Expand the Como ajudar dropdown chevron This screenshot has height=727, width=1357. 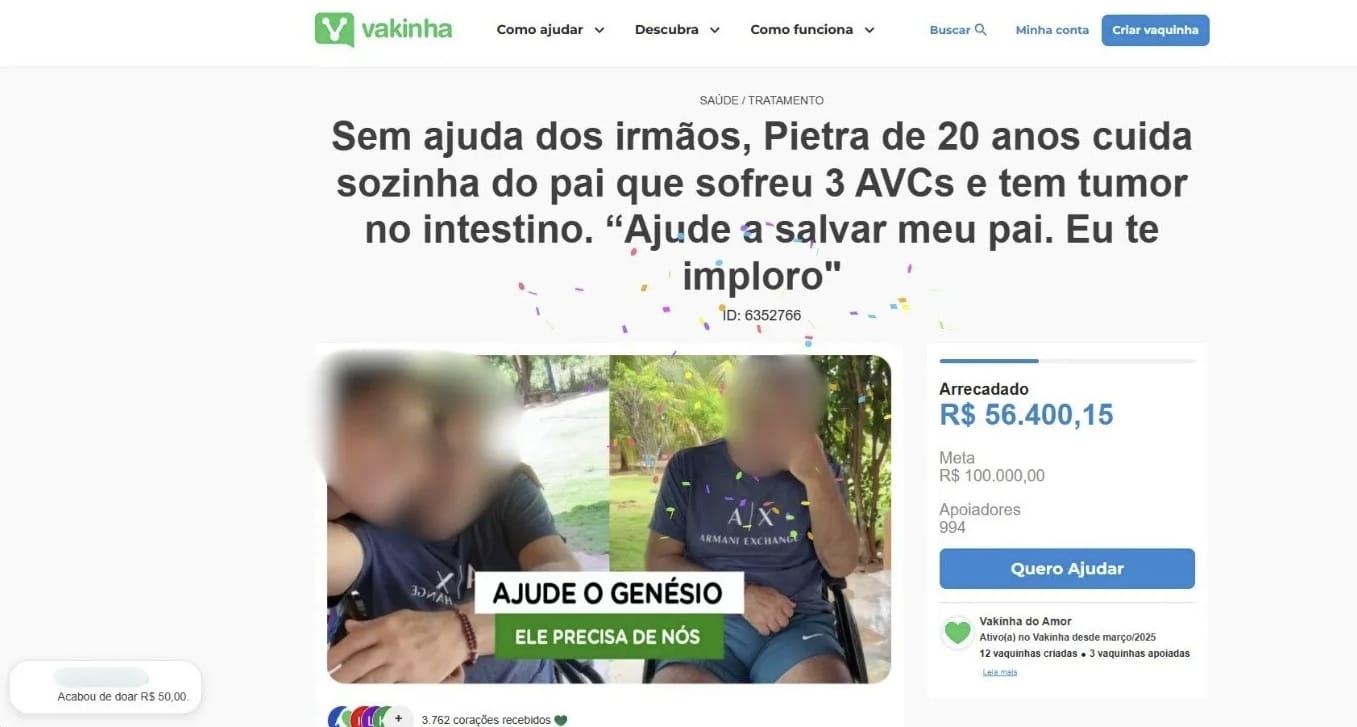pyautogui.click(x=599, y=30)
